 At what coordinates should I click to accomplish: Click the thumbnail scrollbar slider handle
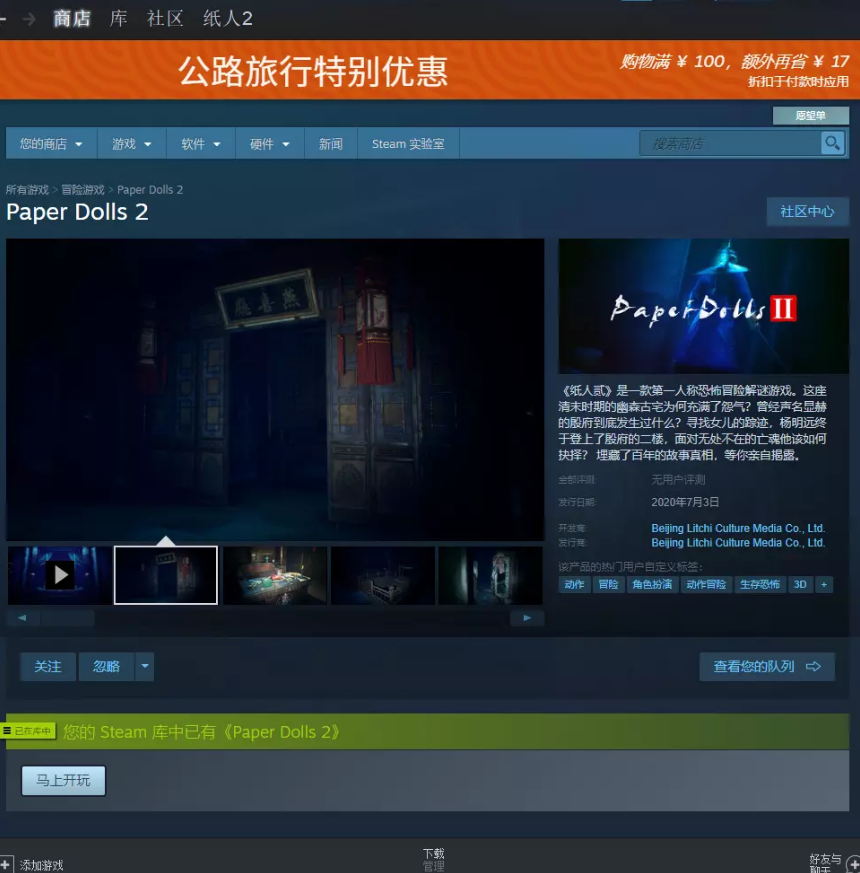[x=68, y=618]
